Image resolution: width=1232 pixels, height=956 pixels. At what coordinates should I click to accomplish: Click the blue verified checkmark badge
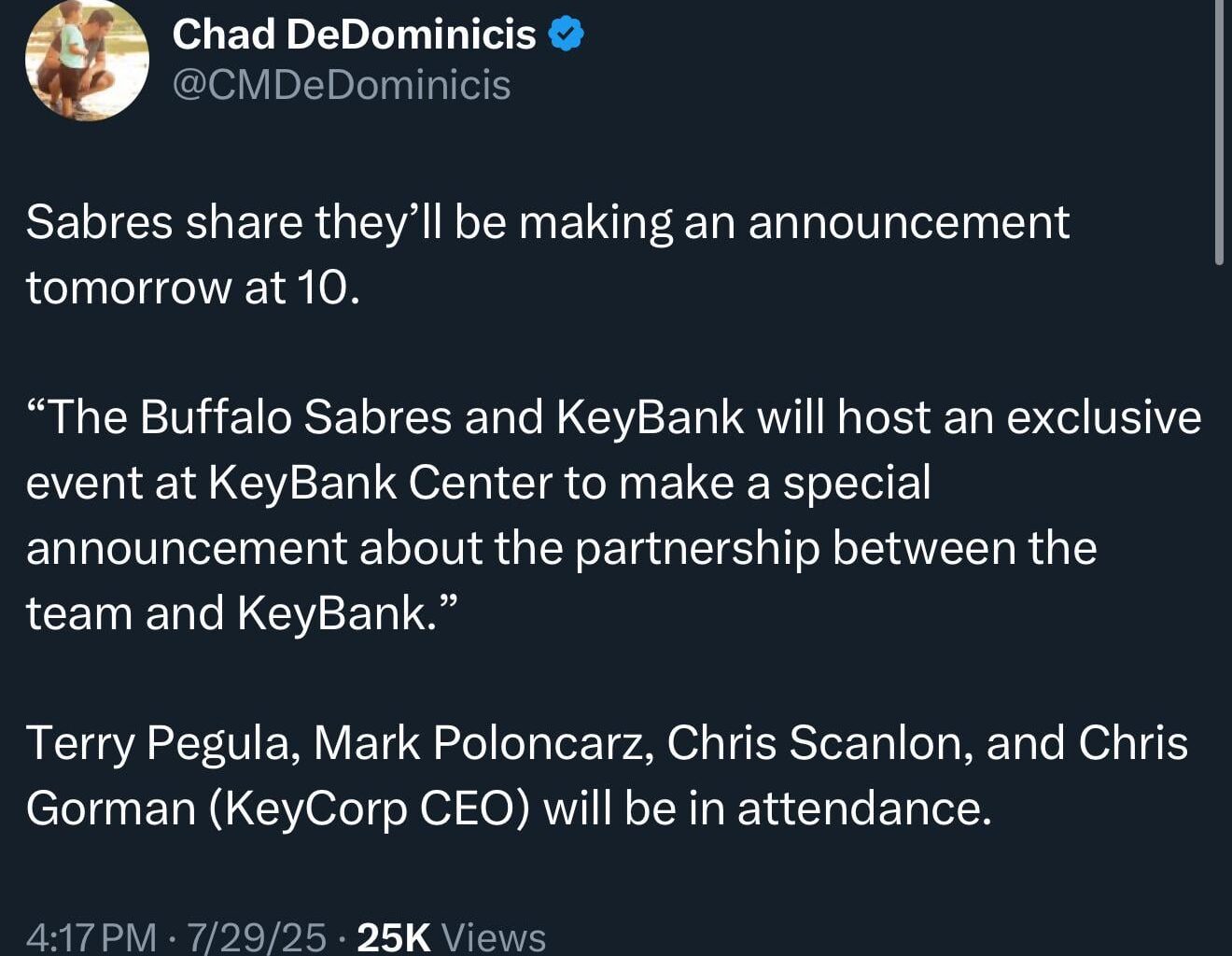tap(565, 33)
